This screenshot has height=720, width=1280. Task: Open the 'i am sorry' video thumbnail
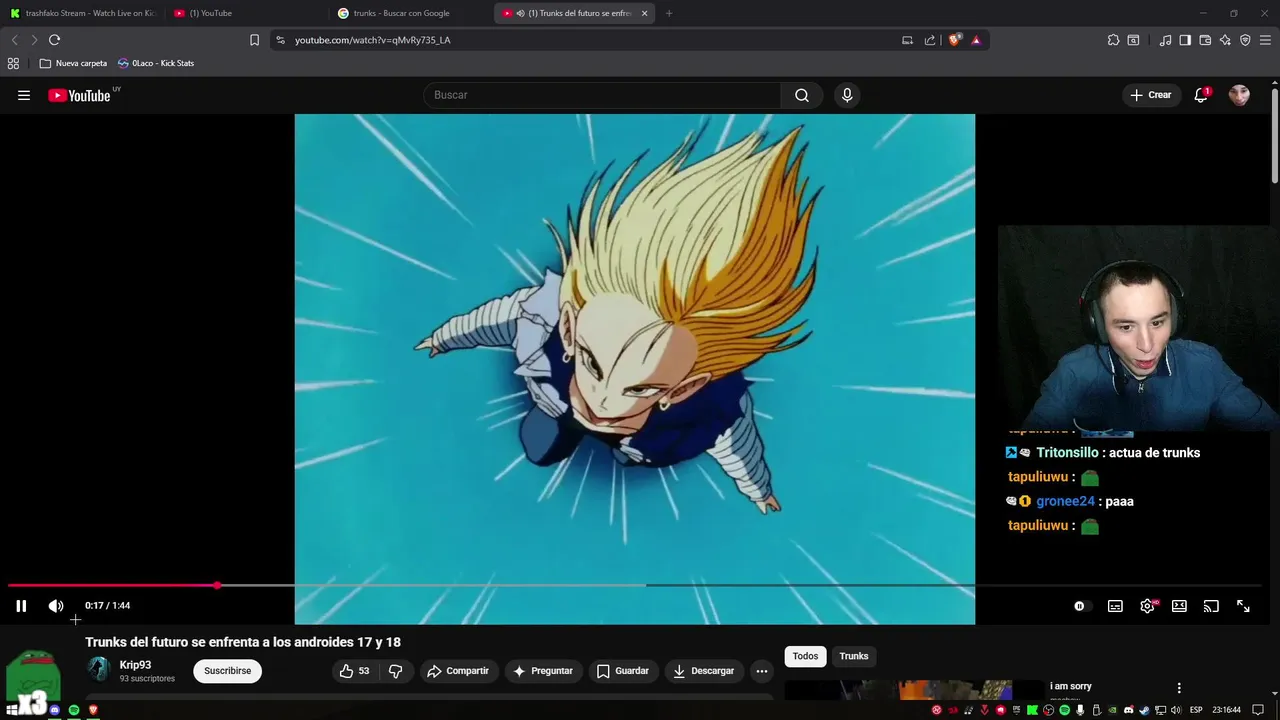pyautogui.click(x=913, y=690)
